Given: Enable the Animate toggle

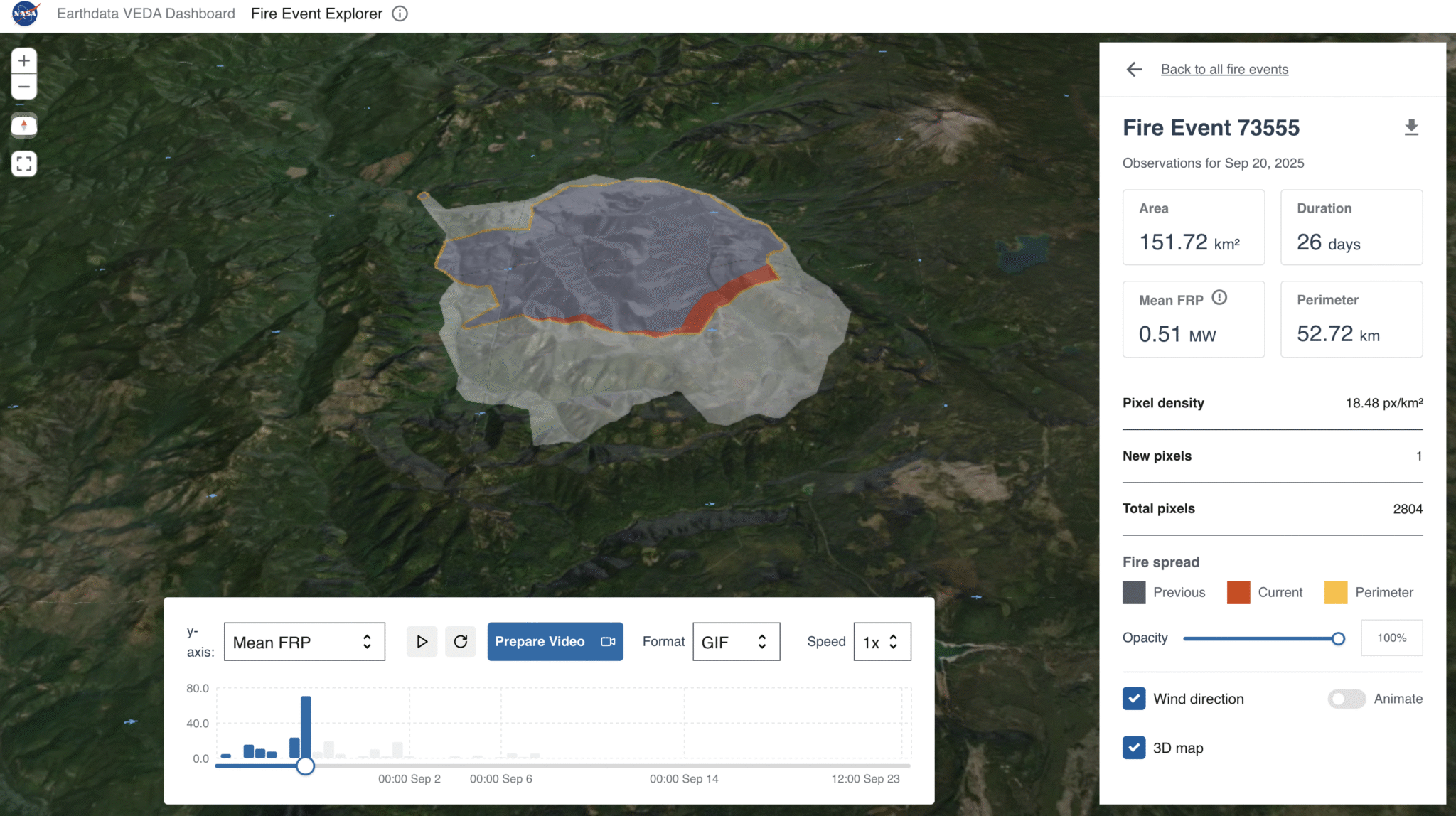Looking at the screenshot, I should tap(1344, 699).
